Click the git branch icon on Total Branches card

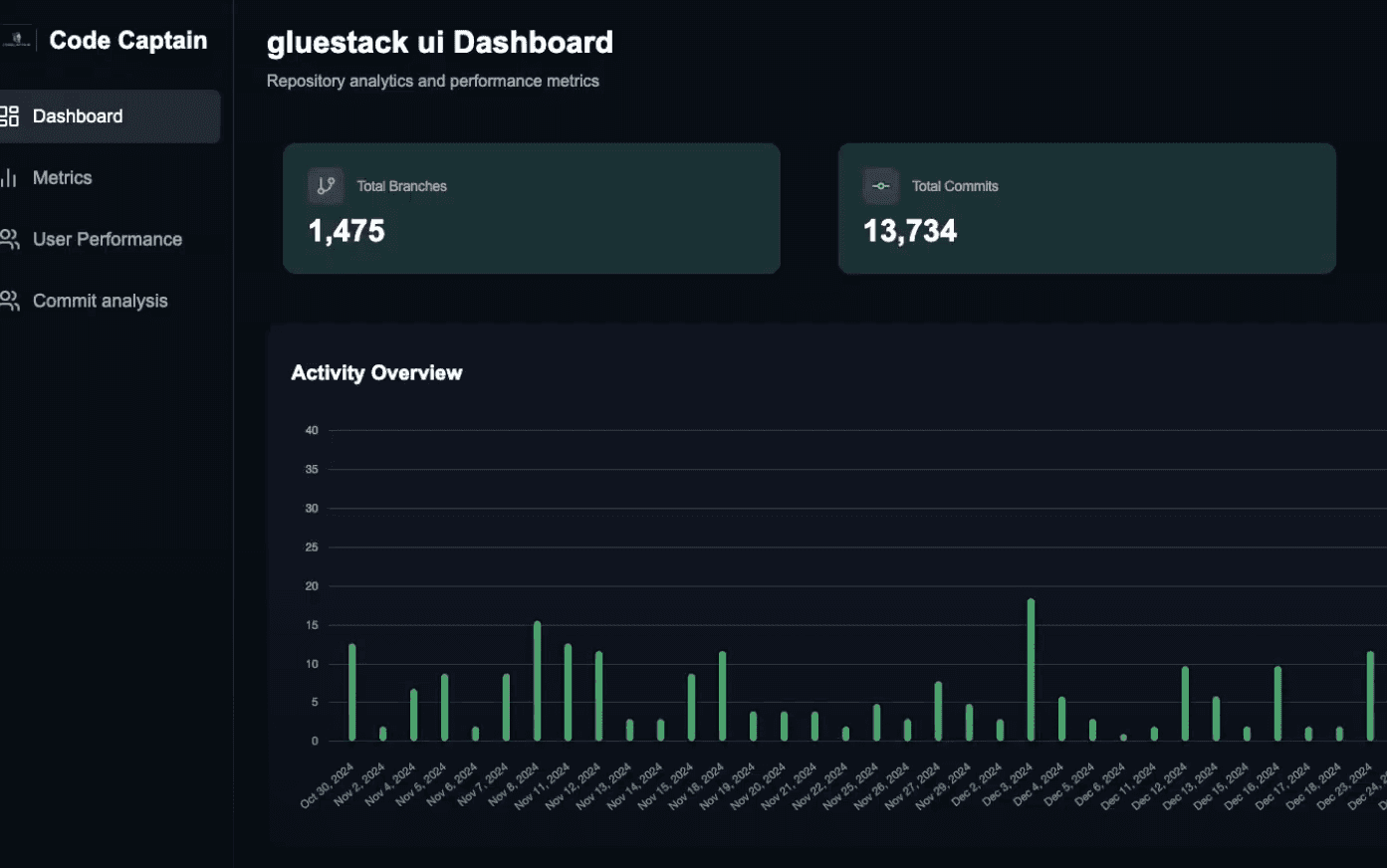pos(326,186)
